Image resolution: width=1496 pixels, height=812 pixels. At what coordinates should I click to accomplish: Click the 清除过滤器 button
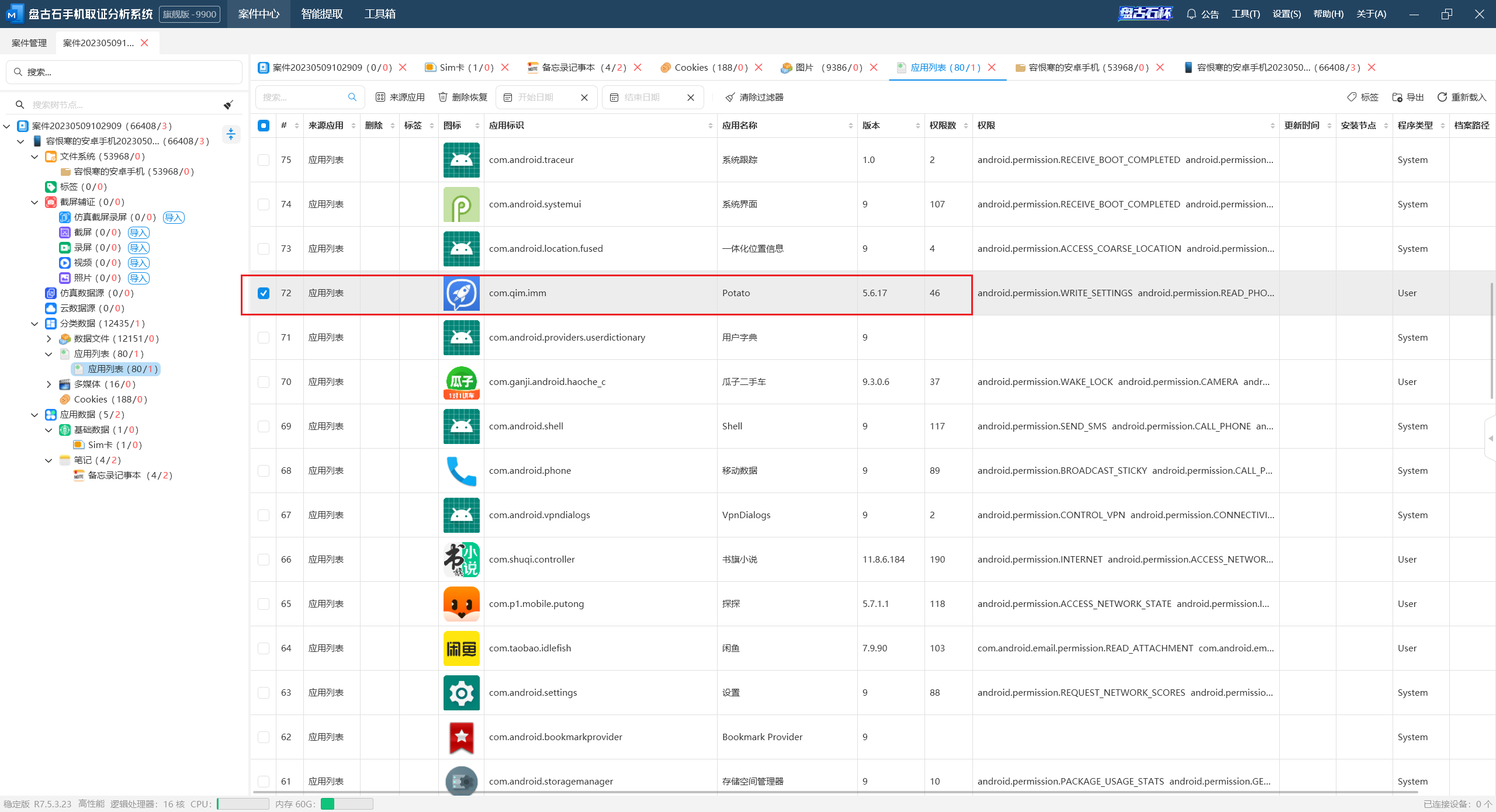754,97
